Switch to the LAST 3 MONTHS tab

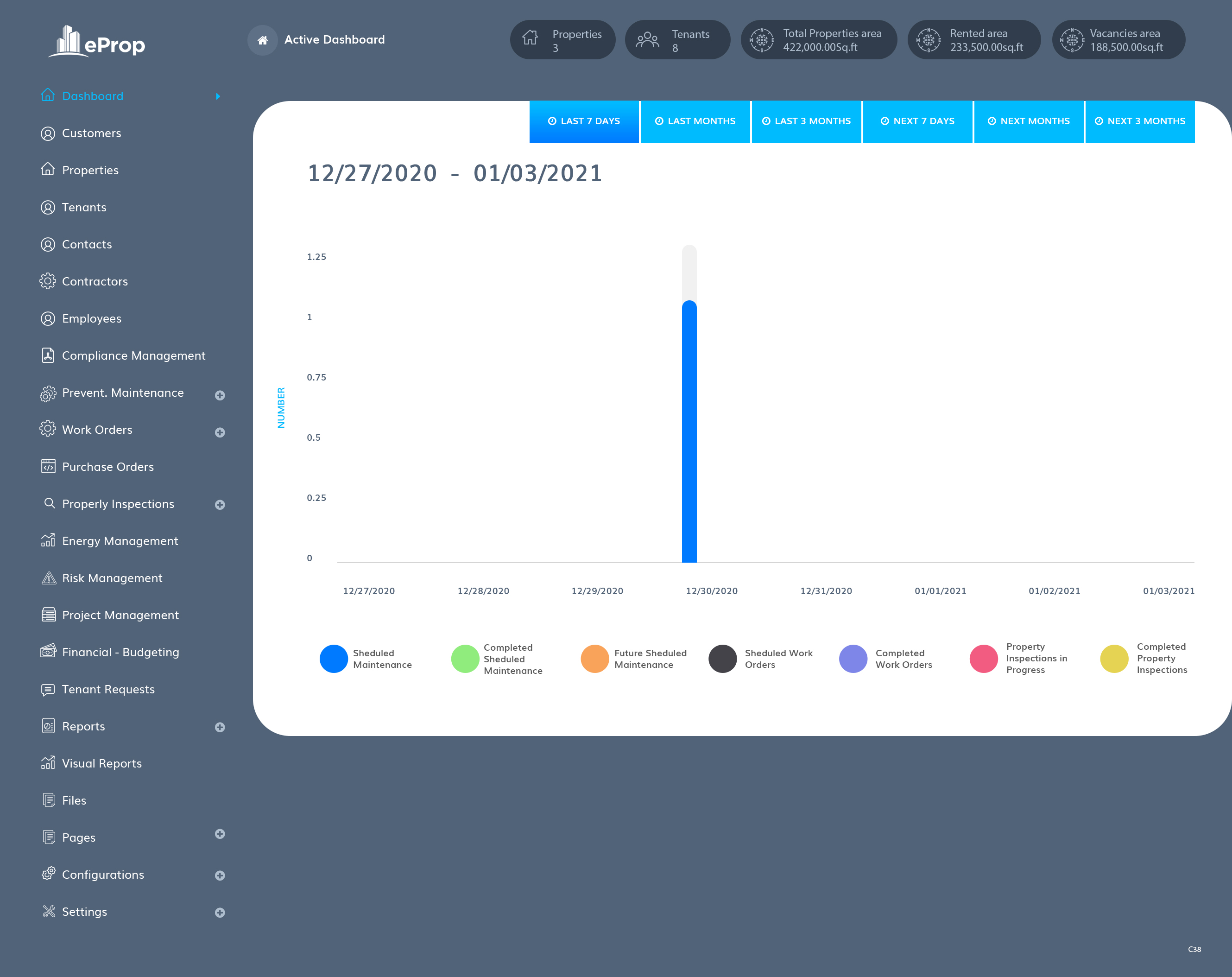tap(806, 121)
